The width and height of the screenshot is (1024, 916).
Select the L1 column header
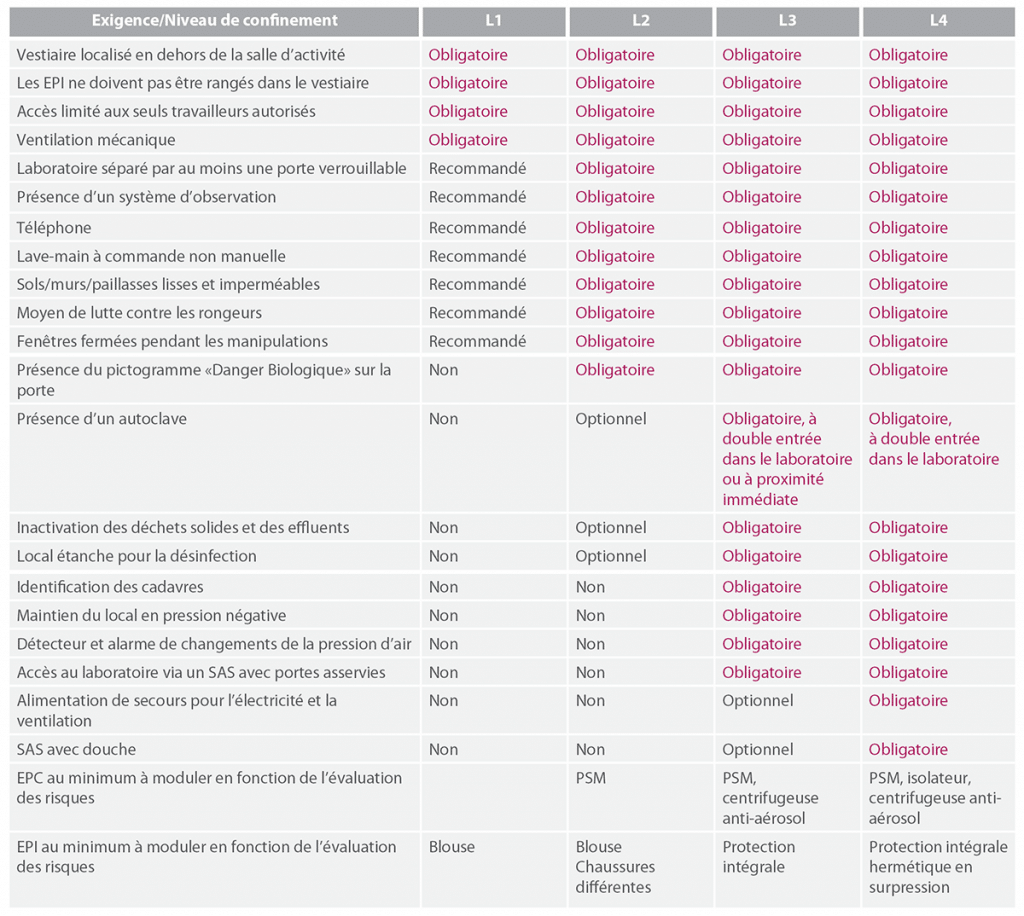click(494, 21)
